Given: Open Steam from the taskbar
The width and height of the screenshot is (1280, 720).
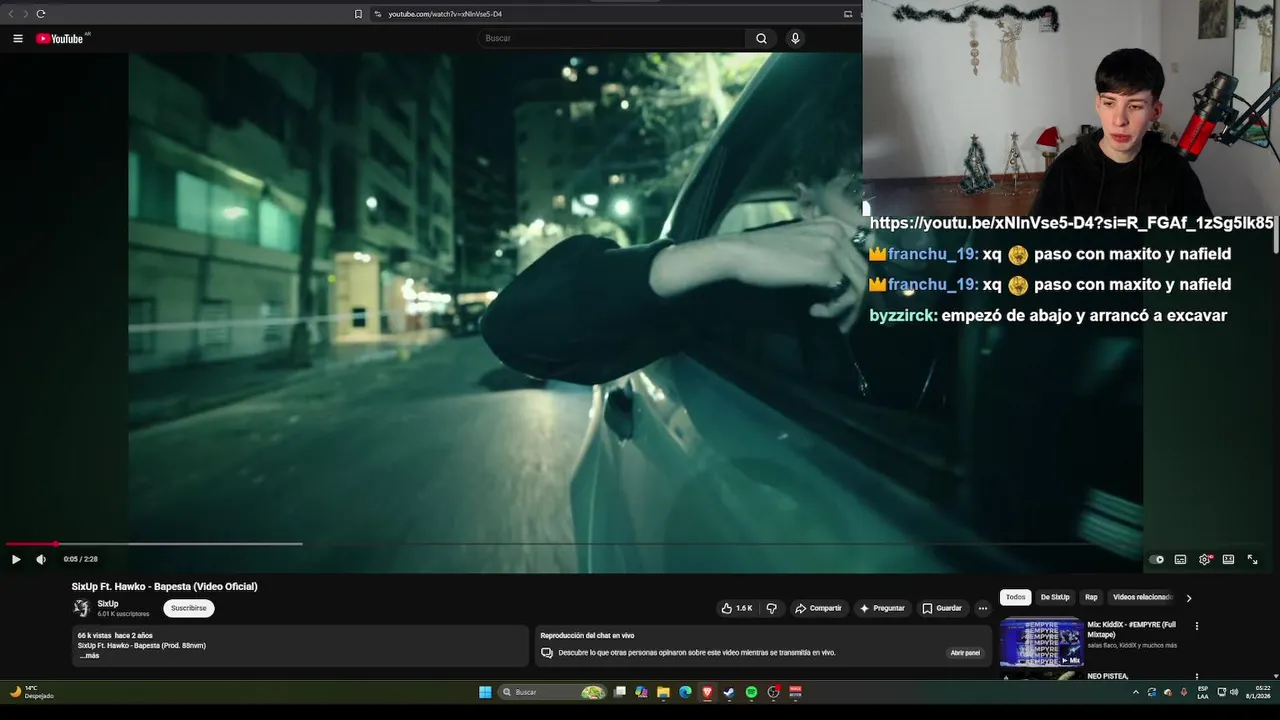Looking at the screenshot, I should [729, 692].
